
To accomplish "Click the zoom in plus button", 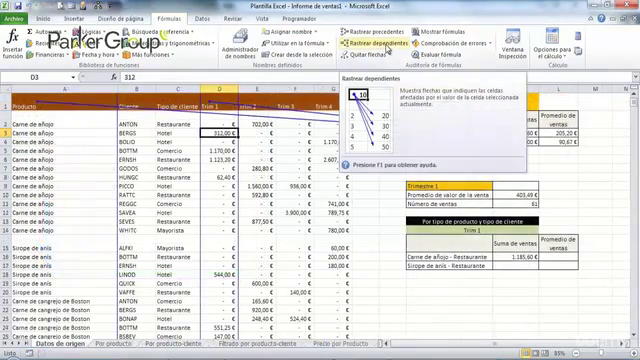I will tap(634, 353).
